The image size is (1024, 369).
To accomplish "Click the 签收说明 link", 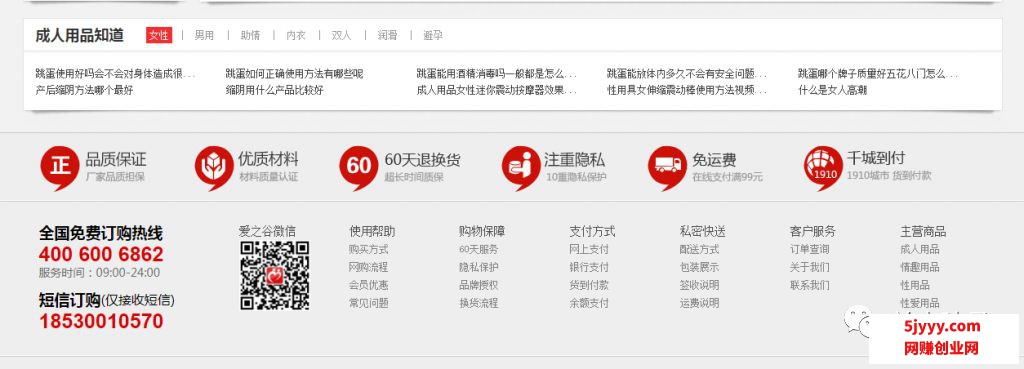I will coord(699,285).
